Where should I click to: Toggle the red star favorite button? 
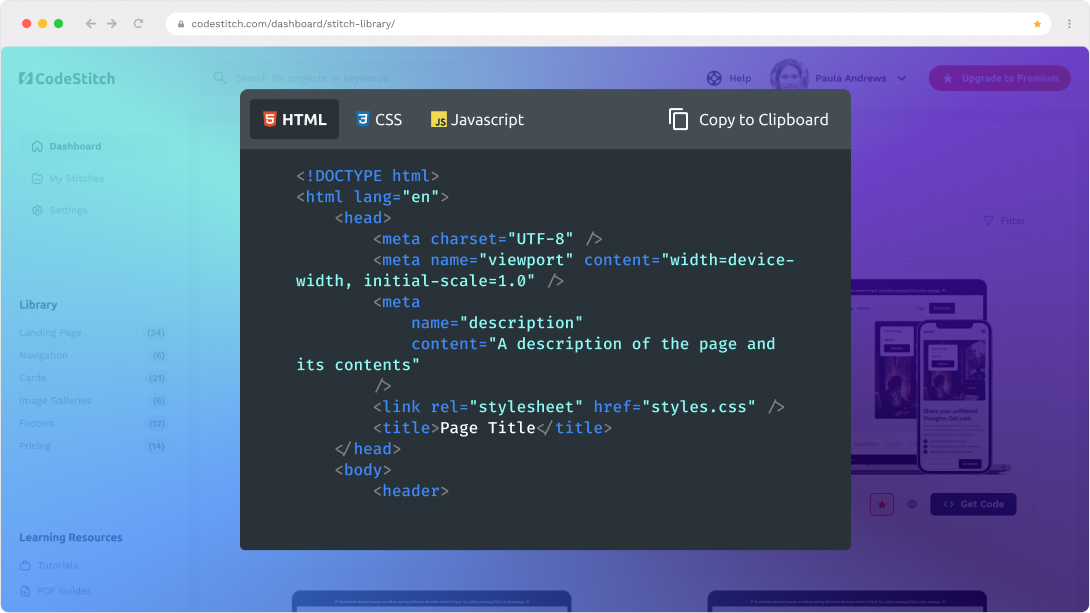click(x=881, y=505)
